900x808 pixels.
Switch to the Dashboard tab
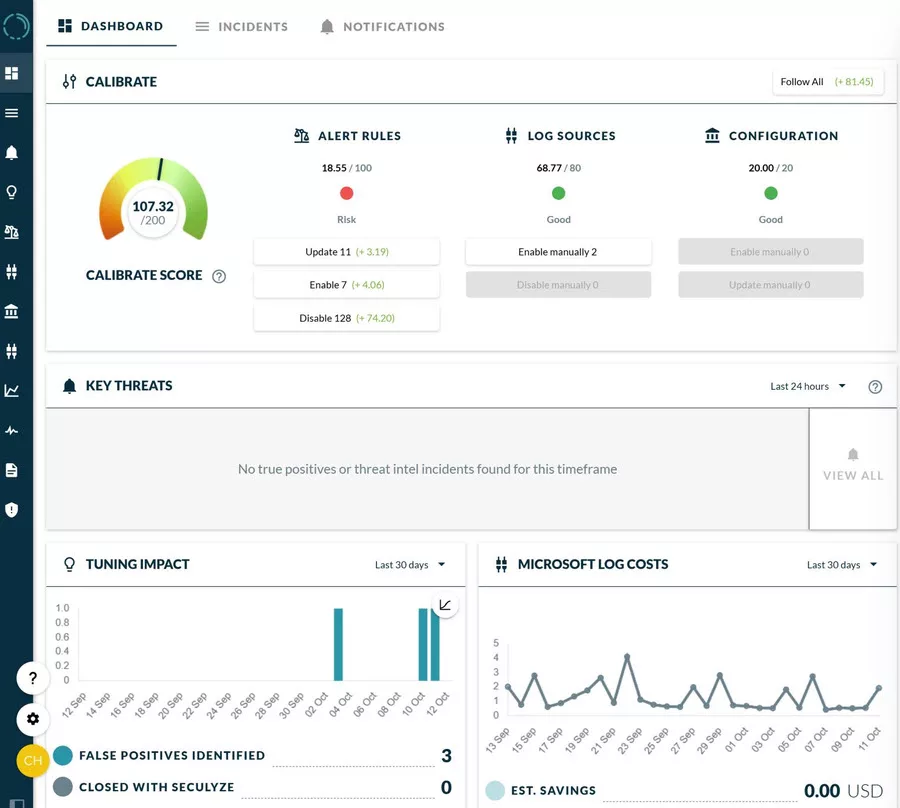point(111,26)
